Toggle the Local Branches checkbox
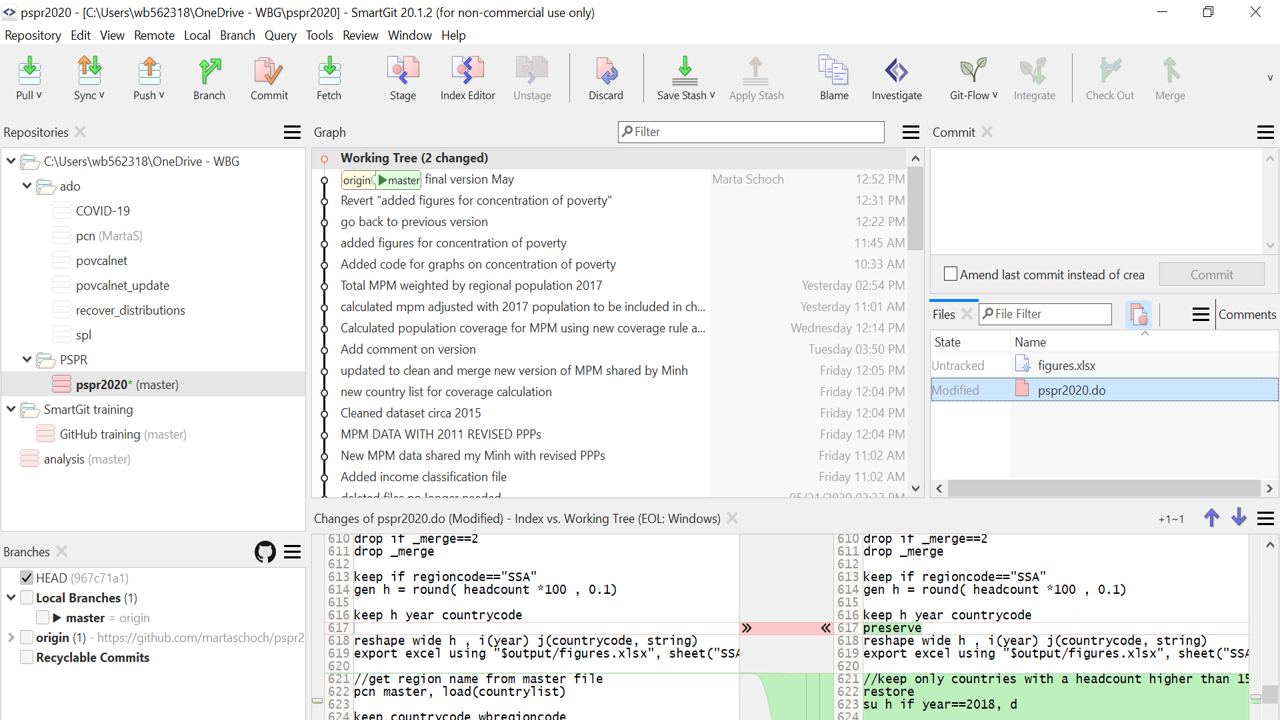The width and height of the screenshot is (1280, 720). (27, 598)
